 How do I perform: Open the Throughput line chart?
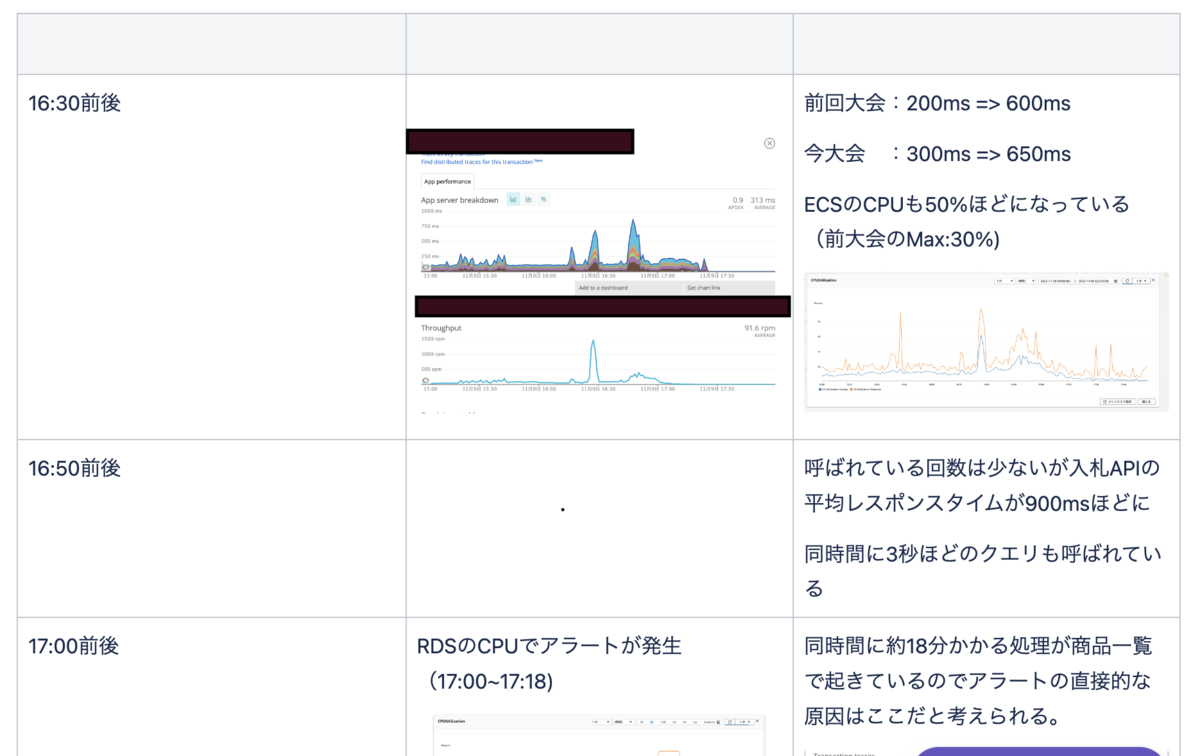pyautogui.click(x=598, y=362)
